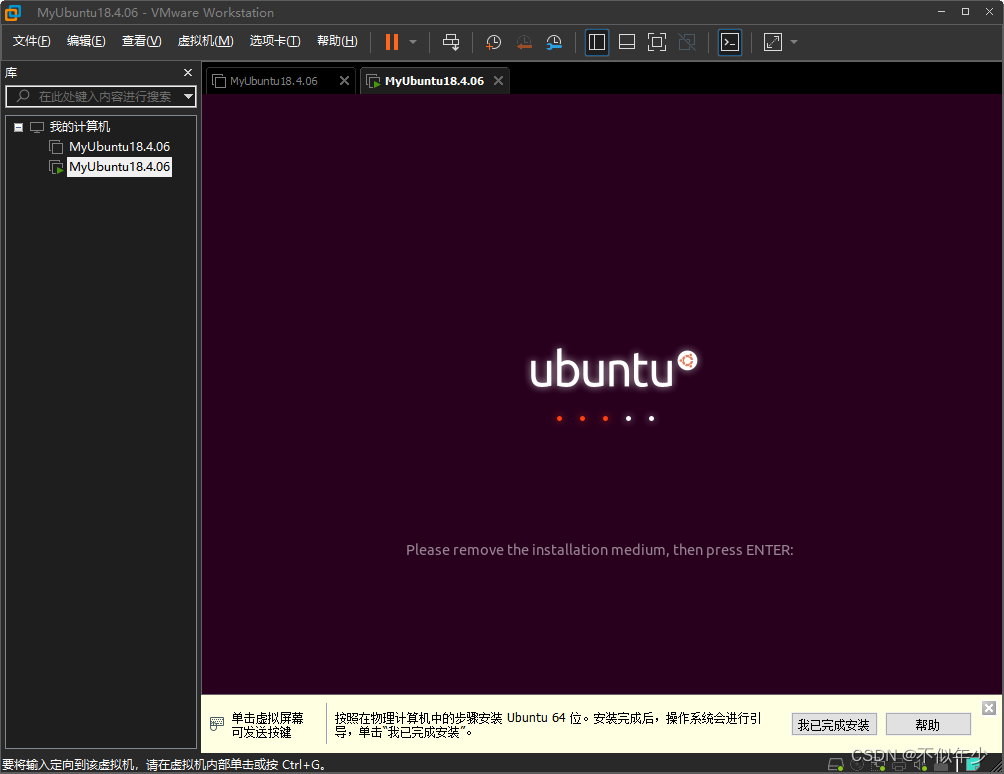This screenshot has width=1004, height=774.
Task: Pause the running virtual machine
Action: 391,42
